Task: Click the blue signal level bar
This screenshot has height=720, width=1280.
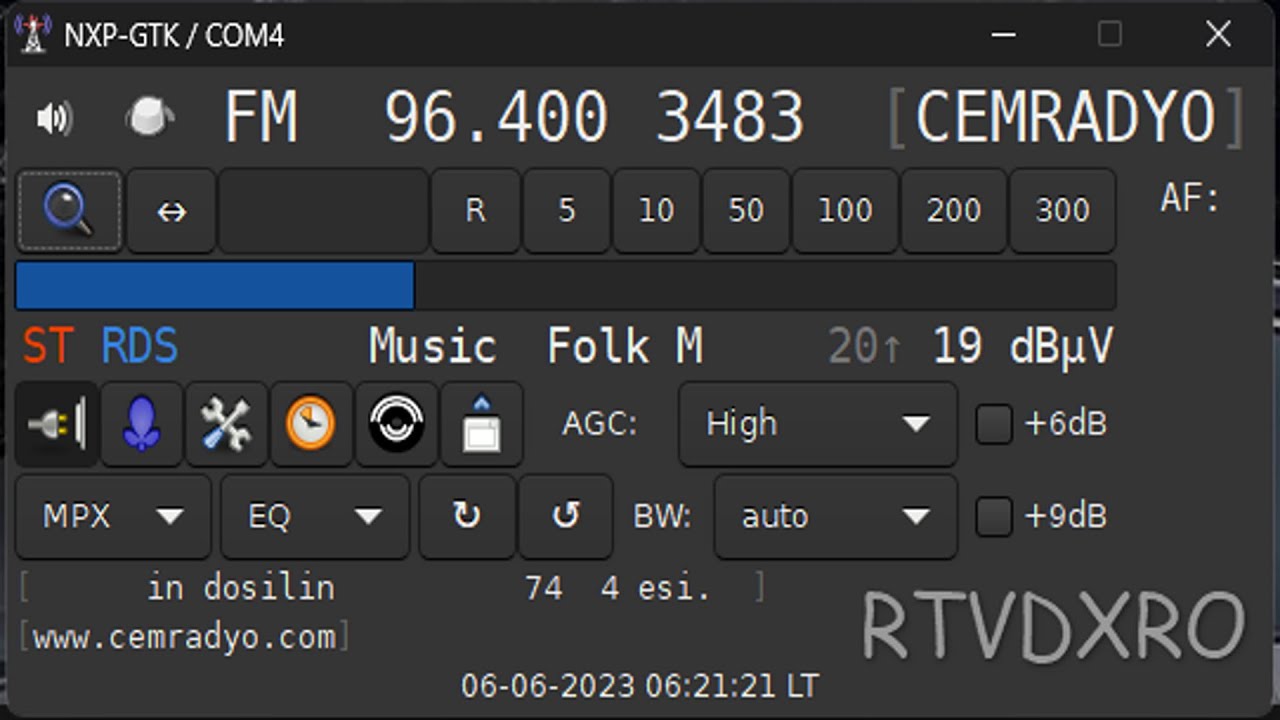Action: pyautogui.click(x=215, y=286)
